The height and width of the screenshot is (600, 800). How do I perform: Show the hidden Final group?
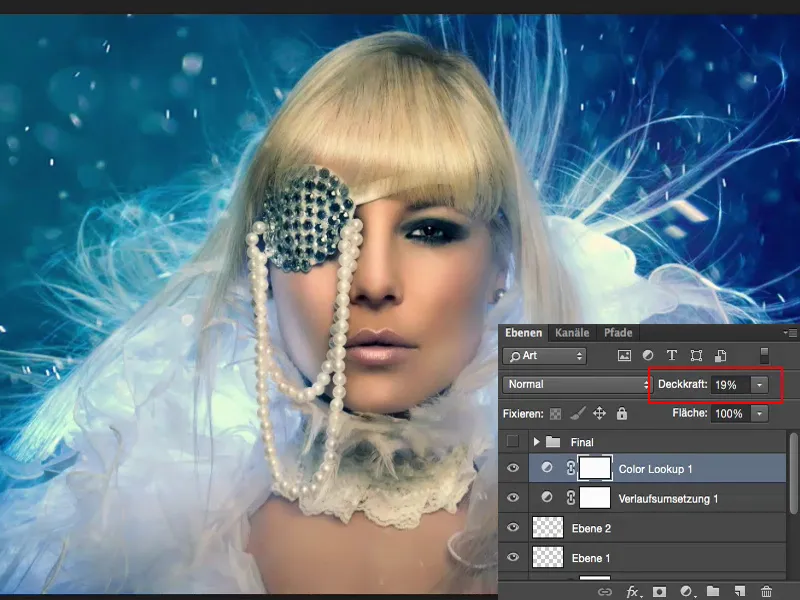click(513, 441)
